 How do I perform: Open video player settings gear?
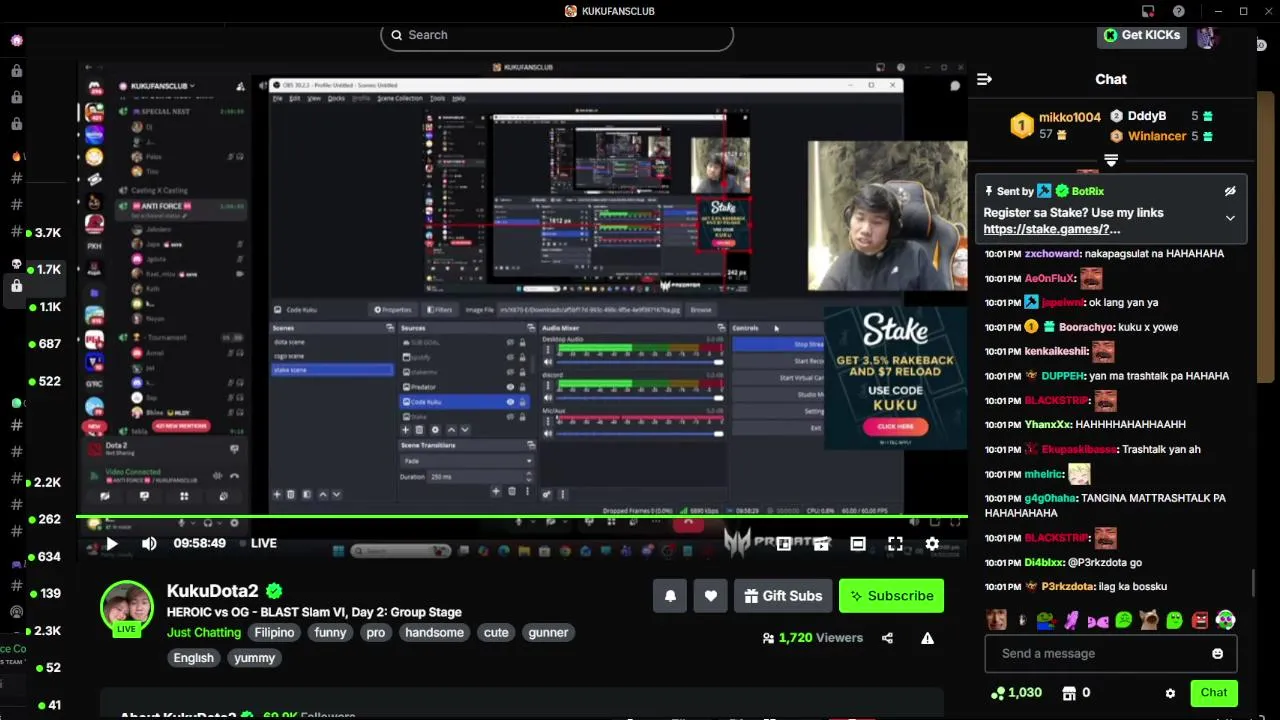click(932, 544)
